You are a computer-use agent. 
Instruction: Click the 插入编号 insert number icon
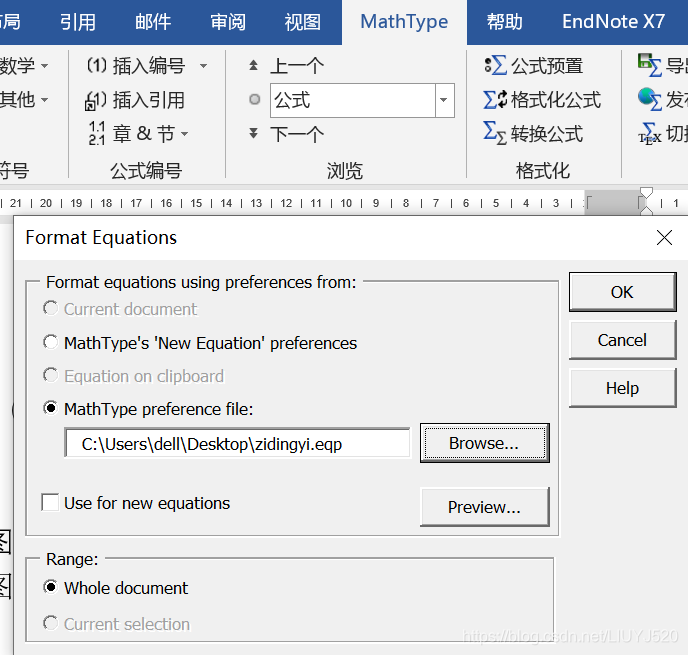(x=97, y=66)
